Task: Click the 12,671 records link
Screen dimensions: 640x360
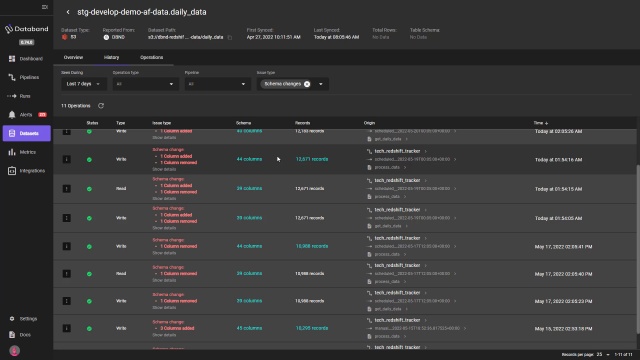Action: pos(312,159)
